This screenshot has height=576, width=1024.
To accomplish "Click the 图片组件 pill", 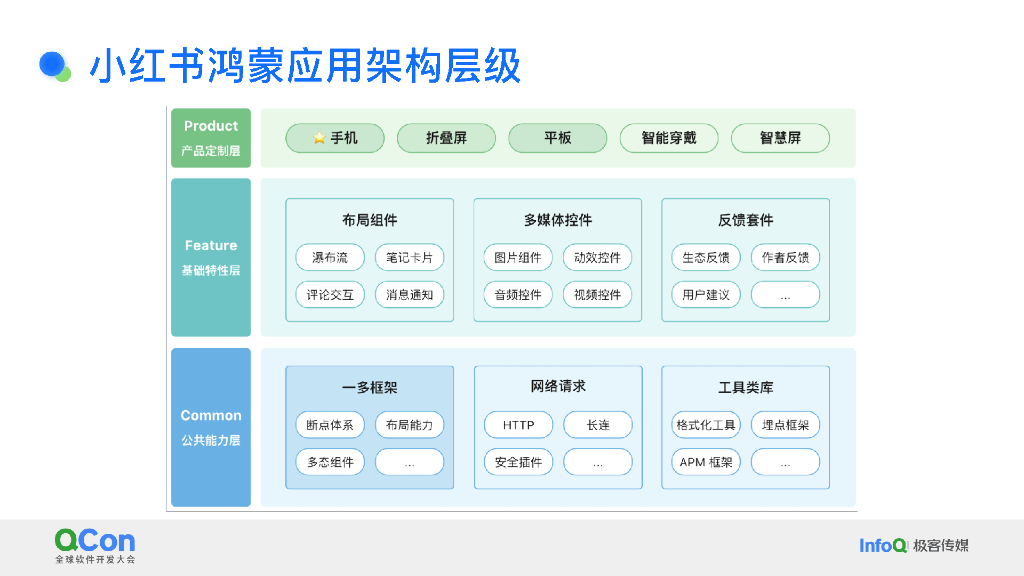I will pyautogui.click(x=518, y=257).
